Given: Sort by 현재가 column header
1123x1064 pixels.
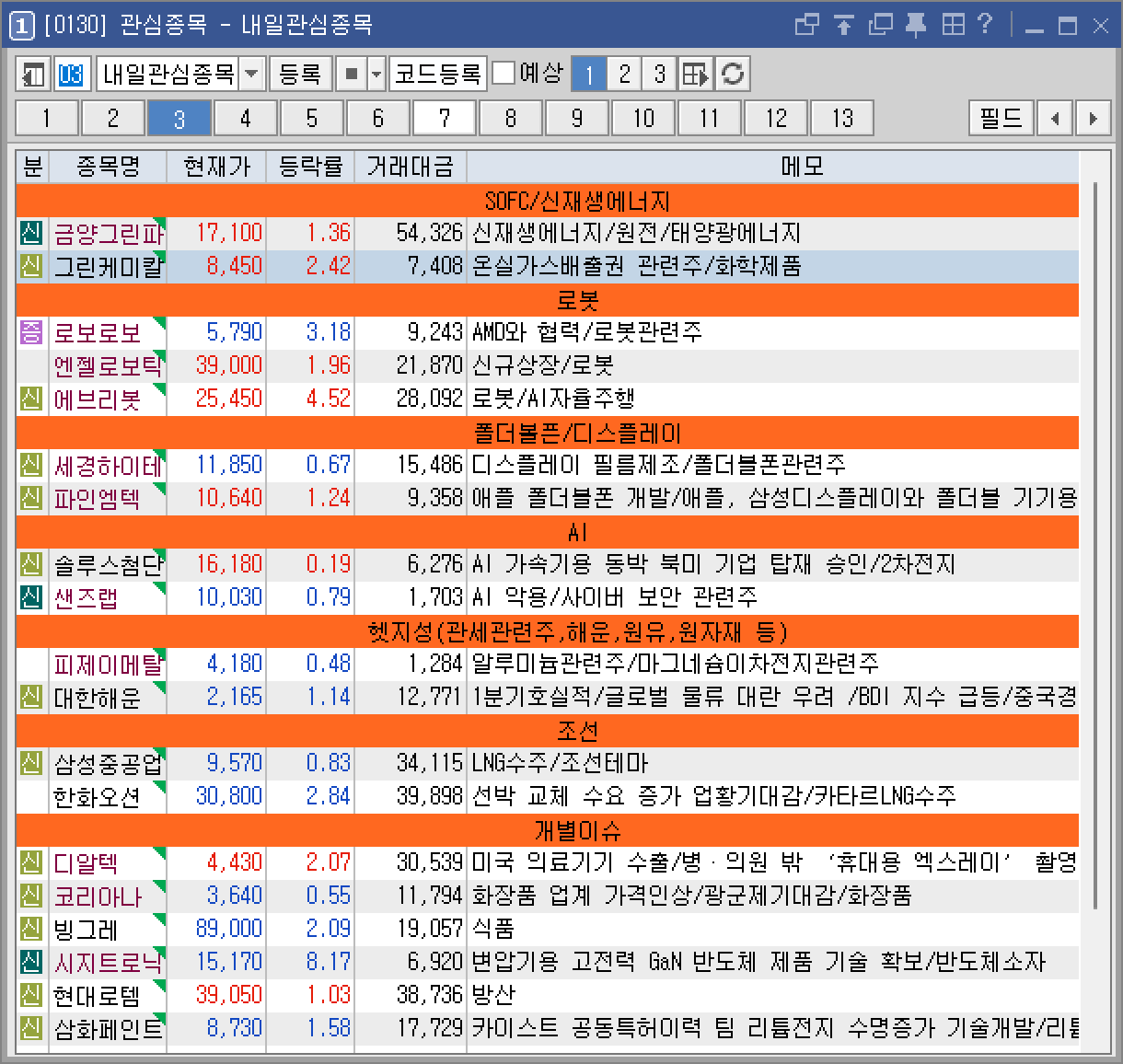Looking at the screenshot, I should pyautogui.click(x=216, y=167).
